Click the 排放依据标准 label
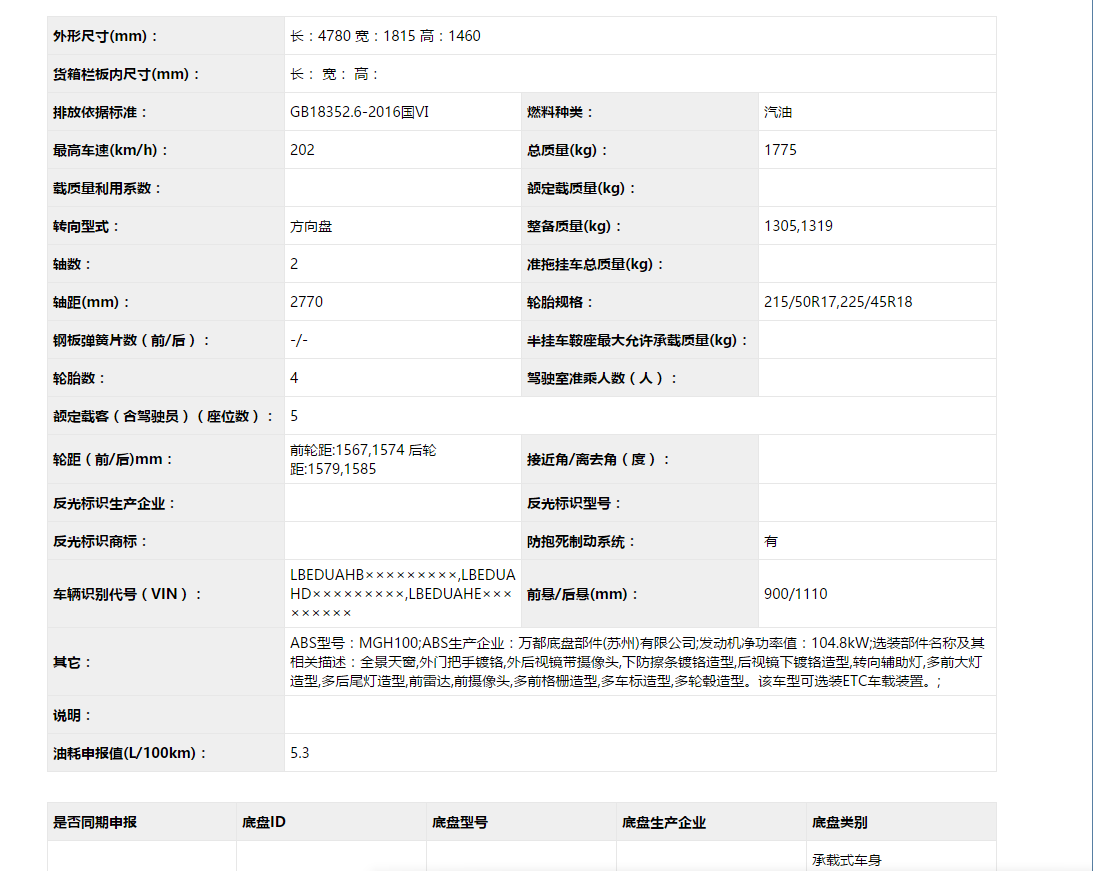1093x871 pixels. [100, 112]
